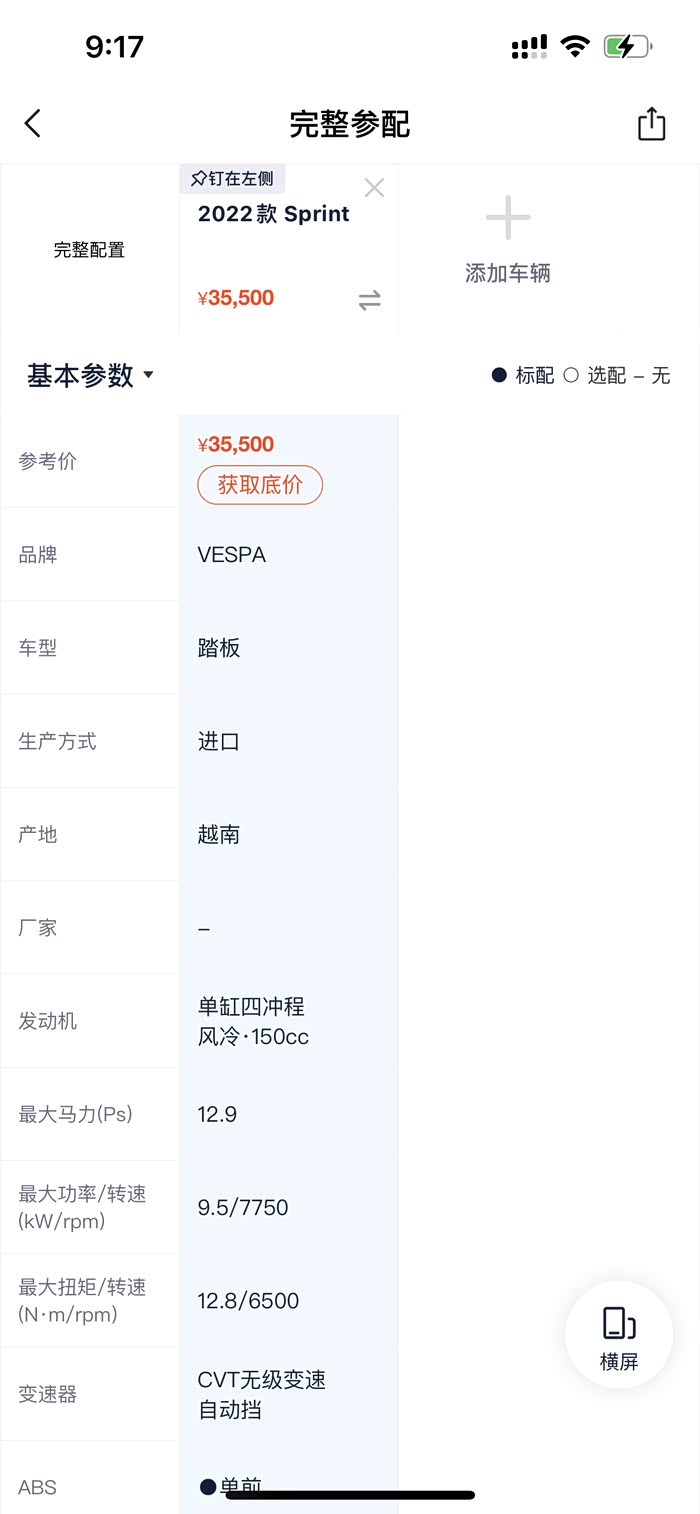Tap the VESPA brand value

click(x=232, y=555)
